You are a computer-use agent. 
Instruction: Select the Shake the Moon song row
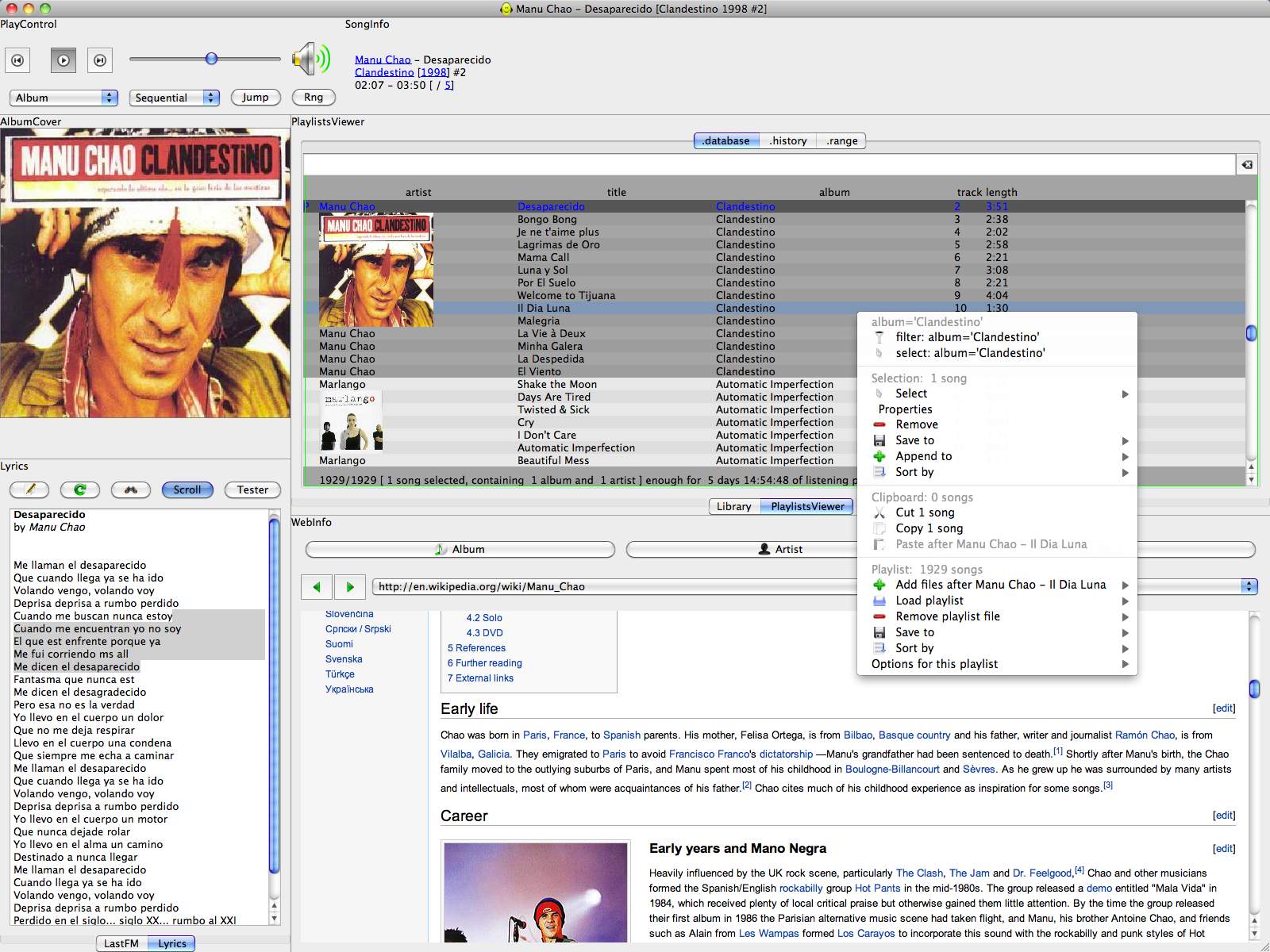pos(775,384)
